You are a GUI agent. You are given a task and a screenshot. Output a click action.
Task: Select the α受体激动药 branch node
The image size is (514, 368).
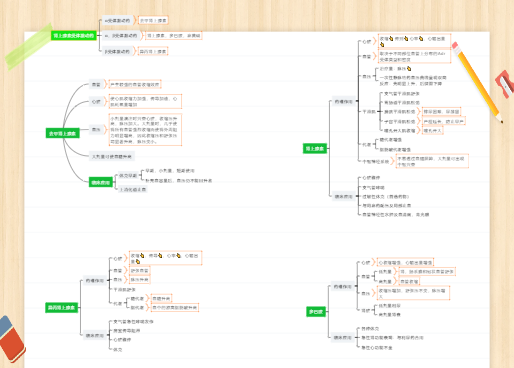(x=117, y=21)
